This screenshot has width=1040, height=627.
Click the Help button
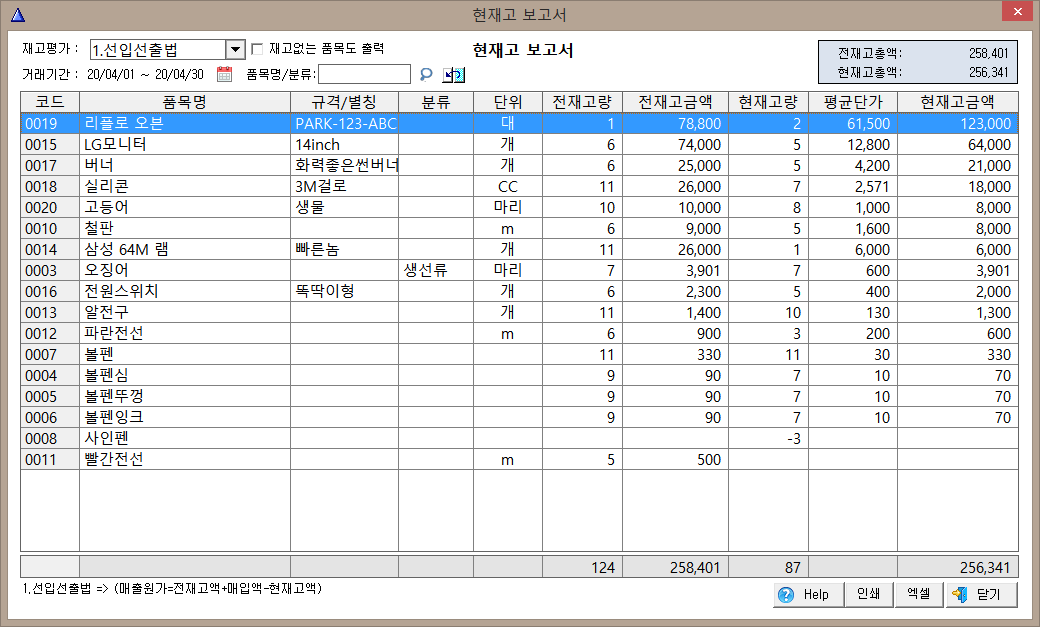tap(809, 594)
